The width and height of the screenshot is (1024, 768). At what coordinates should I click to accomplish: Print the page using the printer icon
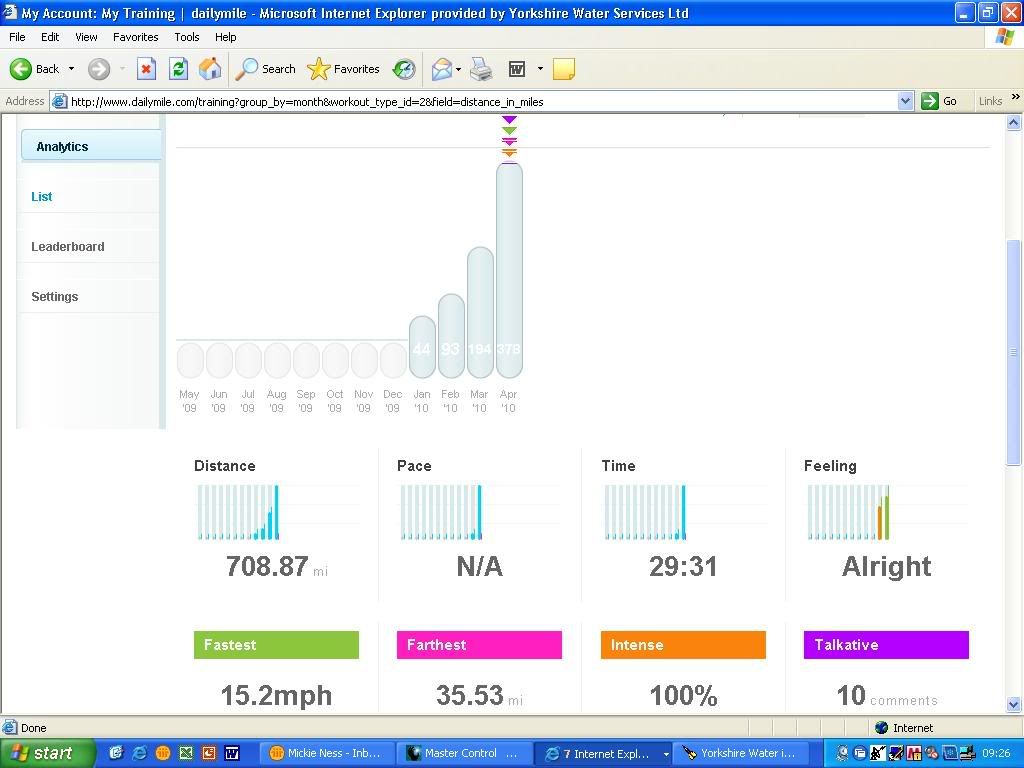pyautogui.click(x=481, y=69)
